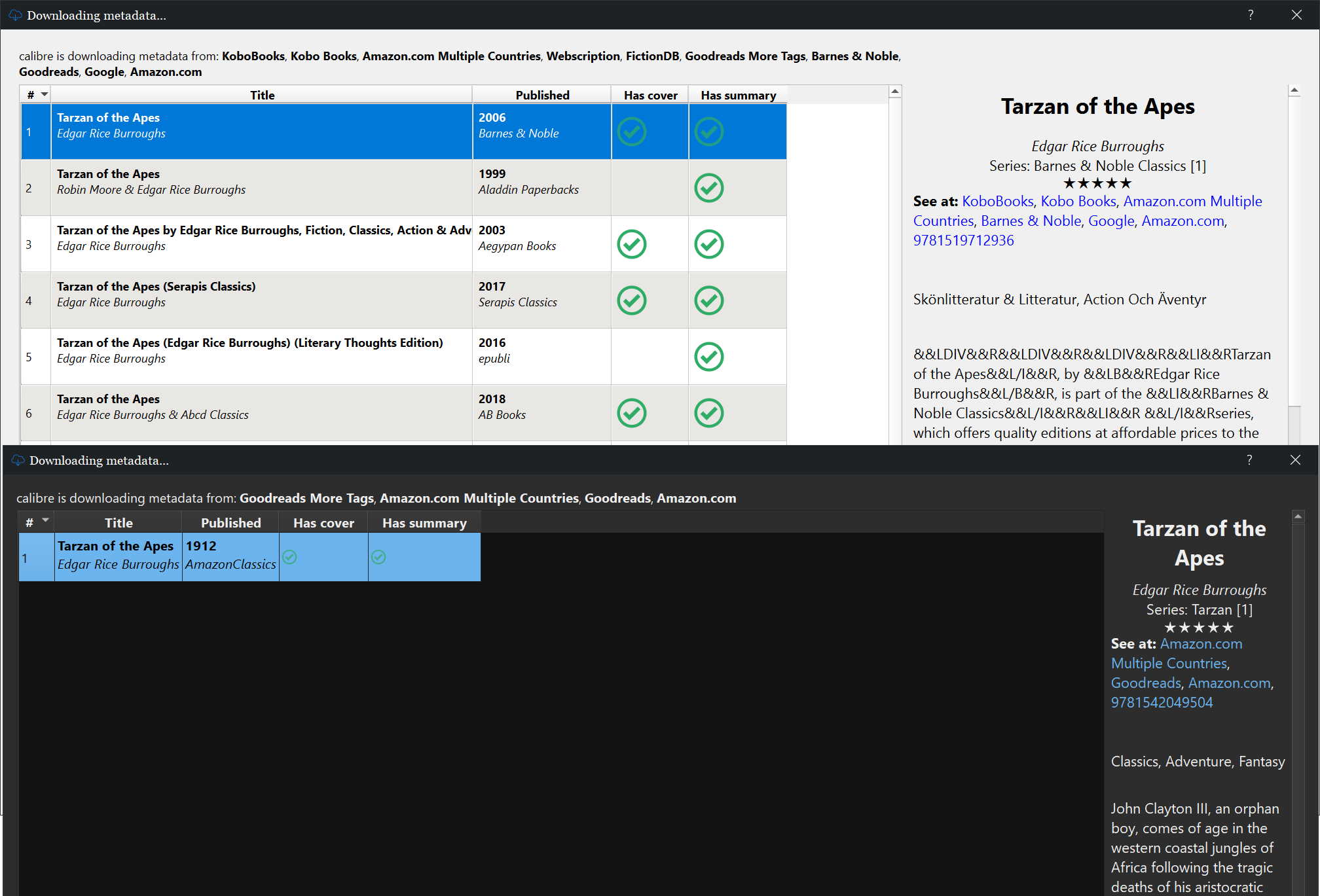1320x896 pixels.
Task: Click cover checkmark in AmazonClassics row
Action: pos(289,557)
